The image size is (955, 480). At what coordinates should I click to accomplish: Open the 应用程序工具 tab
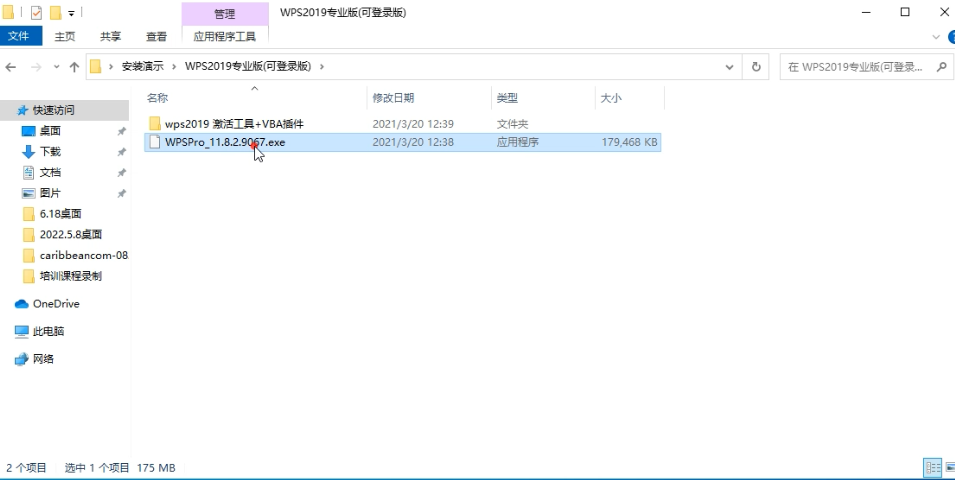point(225,37)
